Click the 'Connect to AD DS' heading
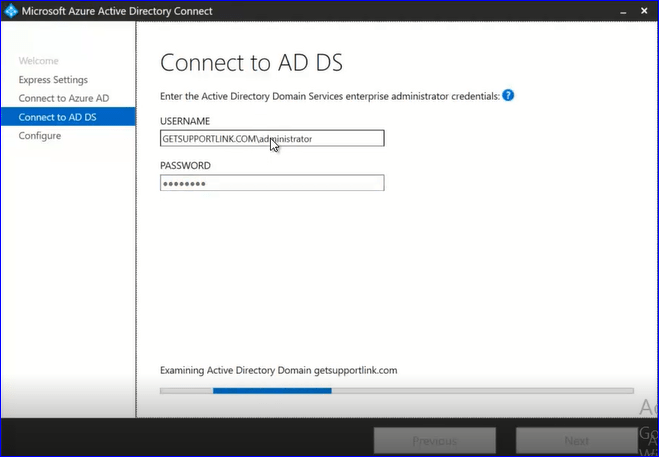The image size is (659, 457). pyautogui.click(x=251, y=63)
